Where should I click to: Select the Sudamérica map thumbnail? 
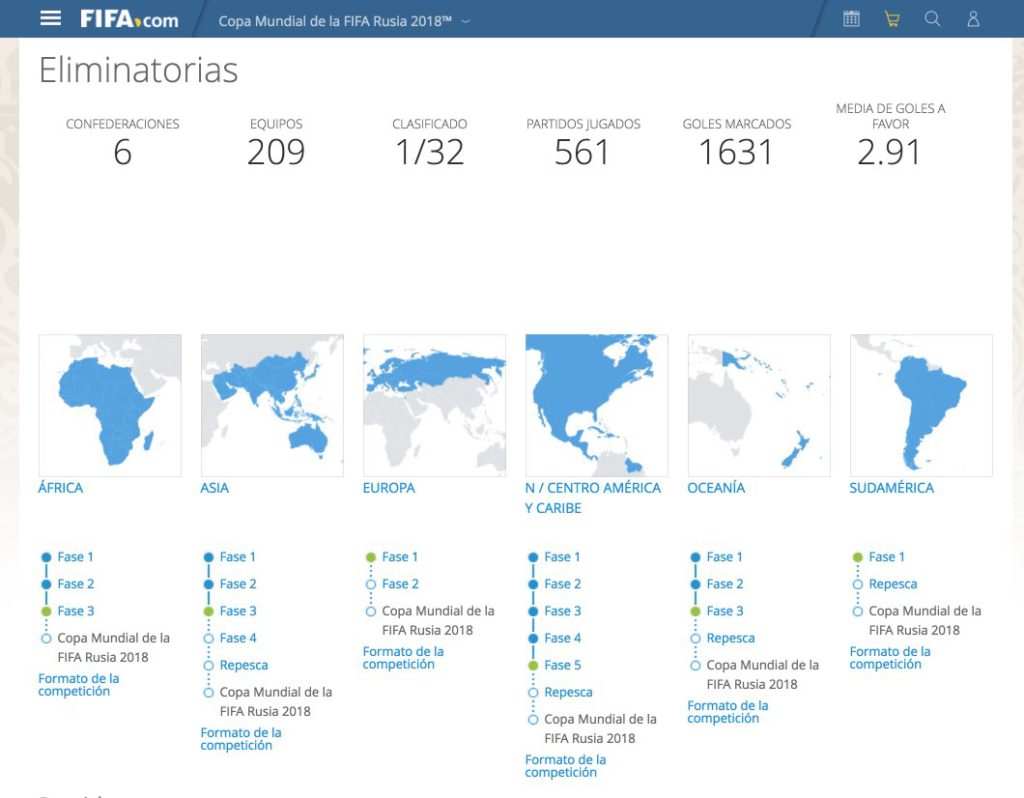pyautogui.click(x=921, y=406)
